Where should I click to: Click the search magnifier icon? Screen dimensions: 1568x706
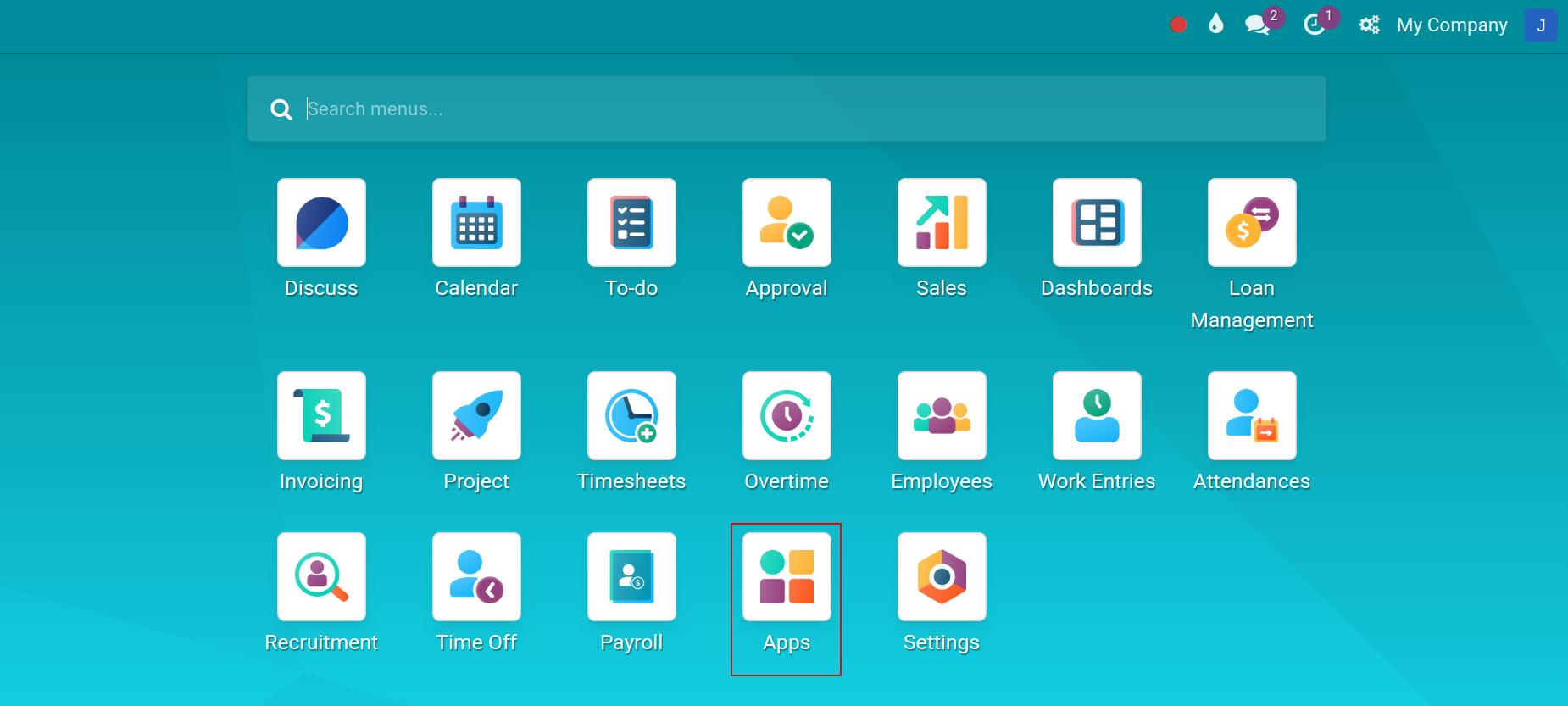coord(281,109)
